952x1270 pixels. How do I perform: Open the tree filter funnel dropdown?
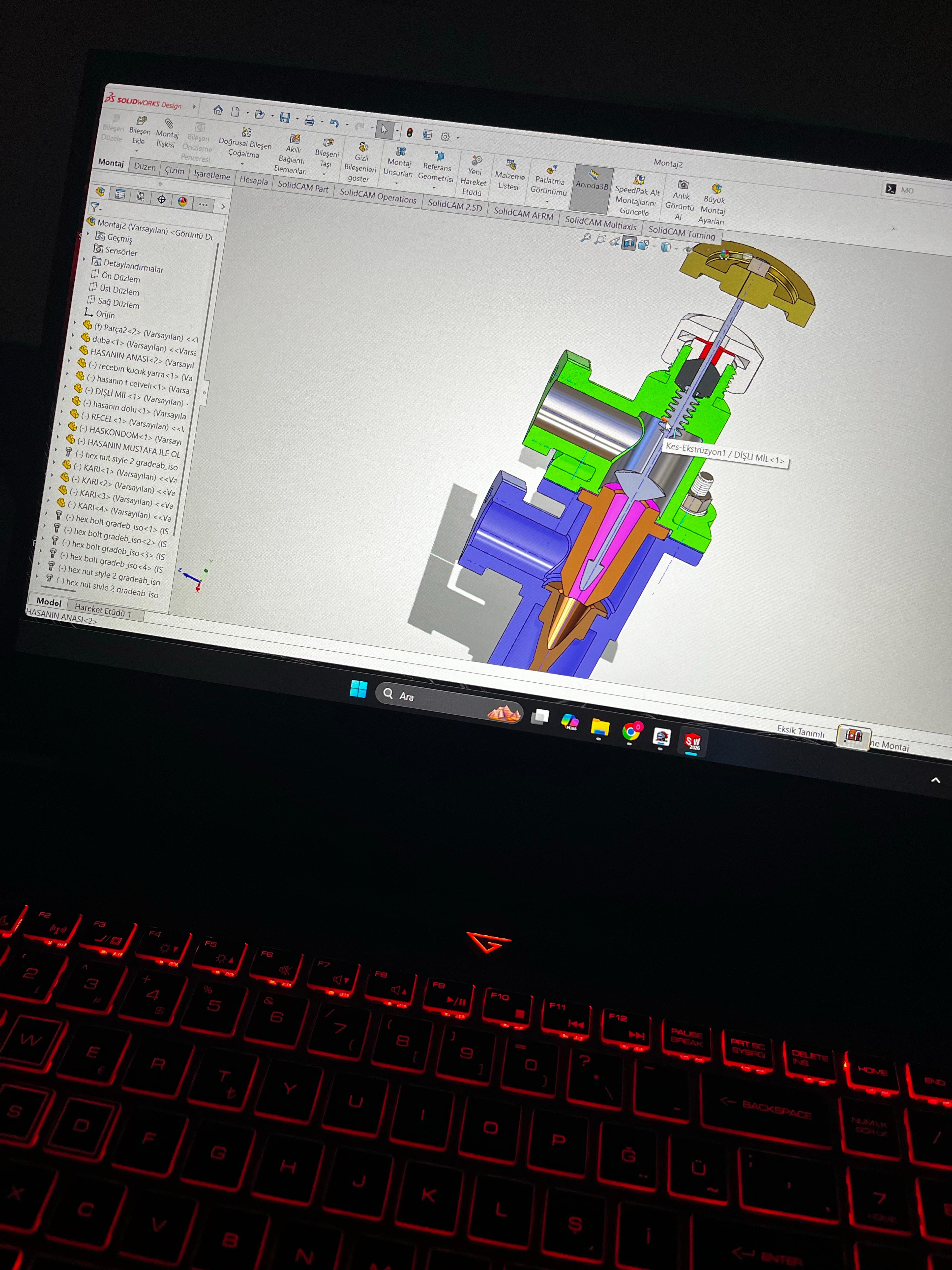tap(96, 208)
